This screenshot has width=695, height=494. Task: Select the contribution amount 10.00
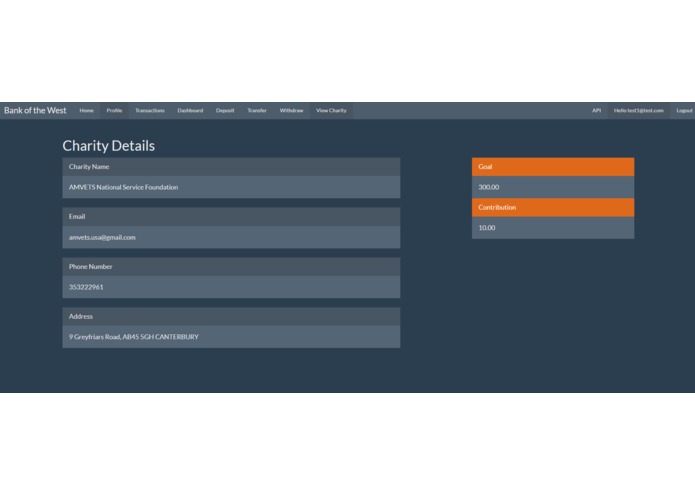(487, 228)
